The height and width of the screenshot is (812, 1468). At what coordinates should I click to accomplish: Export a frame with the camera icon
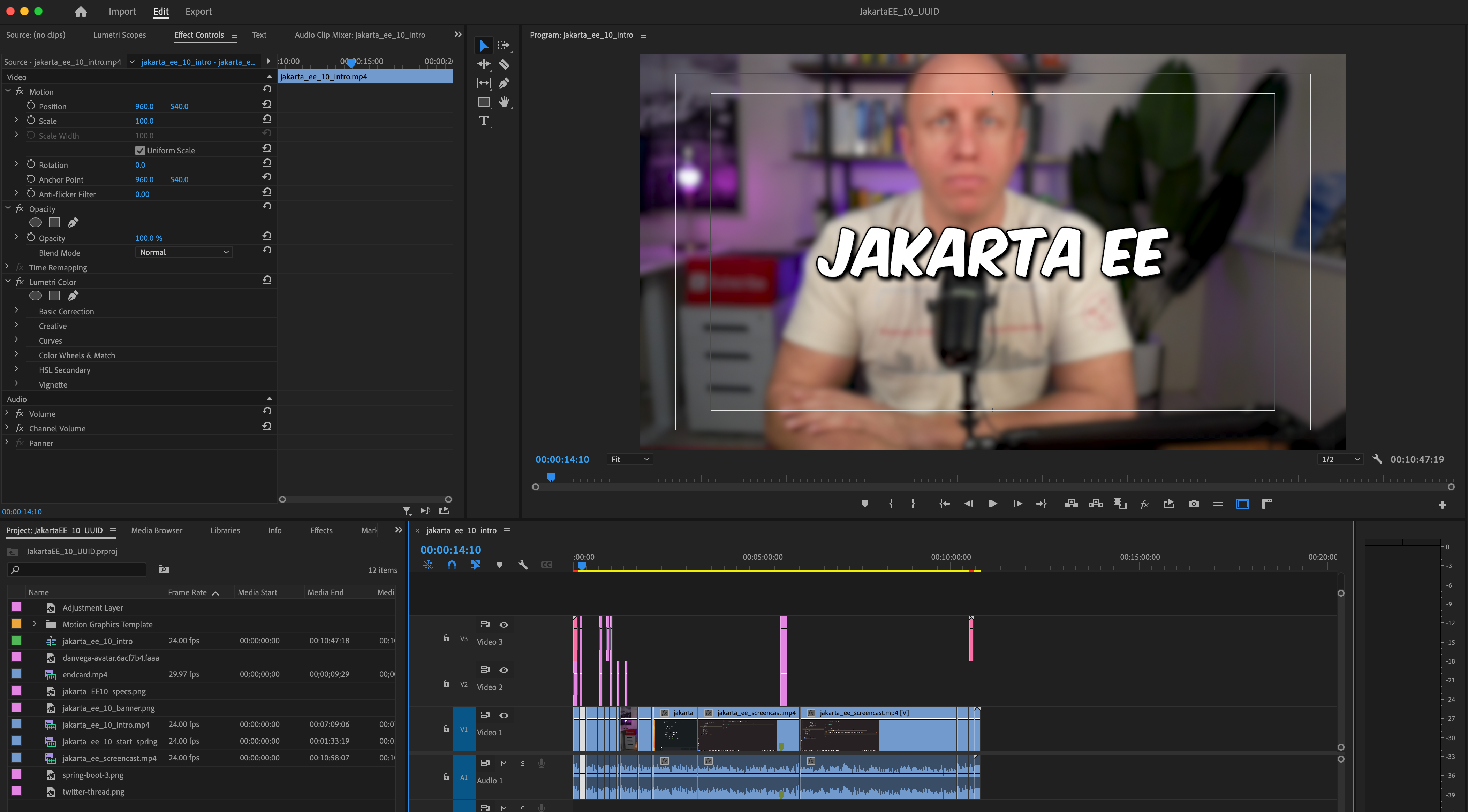point(1194,503)
